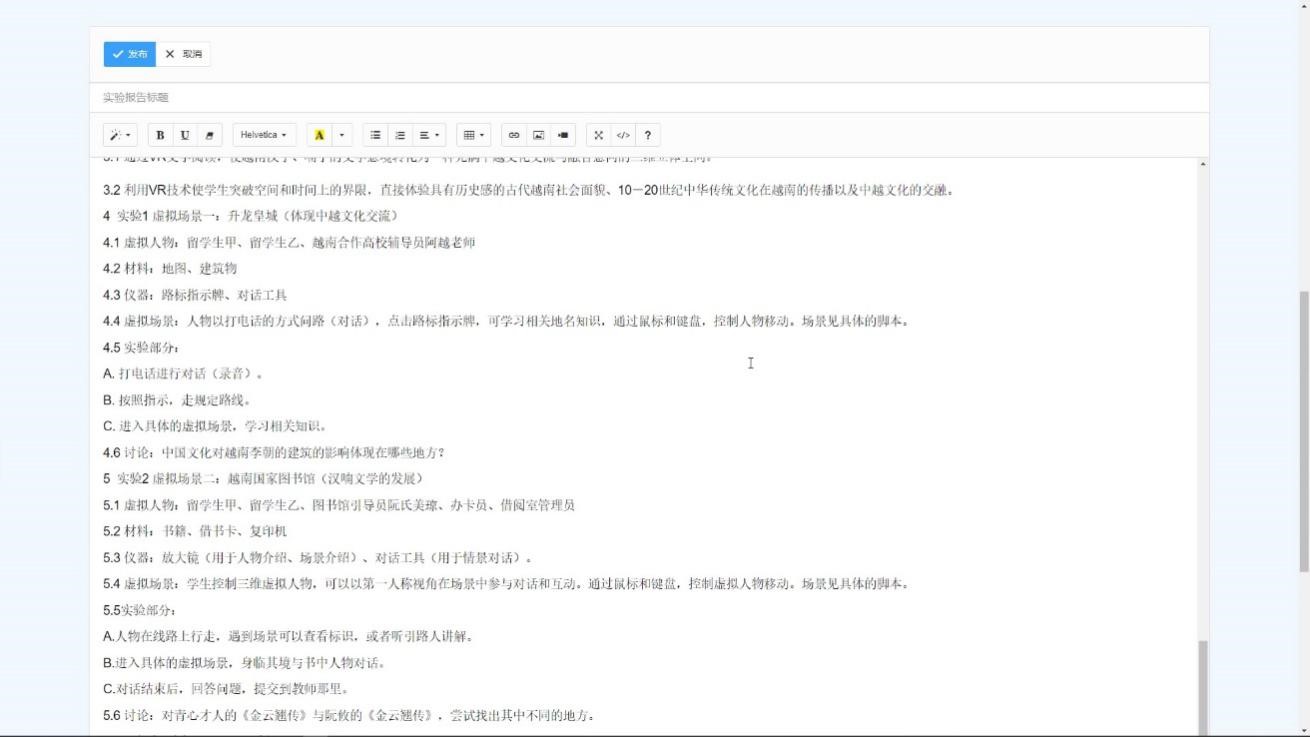
Task: Insert an unordered bullet list
Action: coord(376,135)
